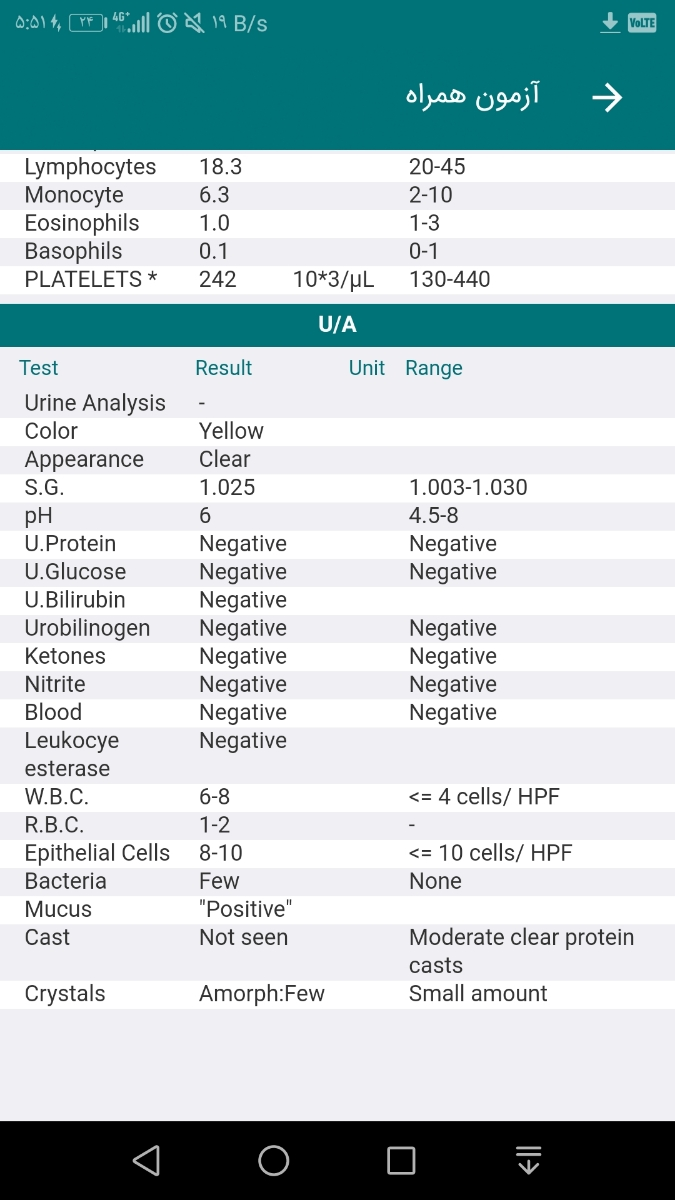
Task: Tap the battery indicator in the status bar
Action: [x=87, y=23]
